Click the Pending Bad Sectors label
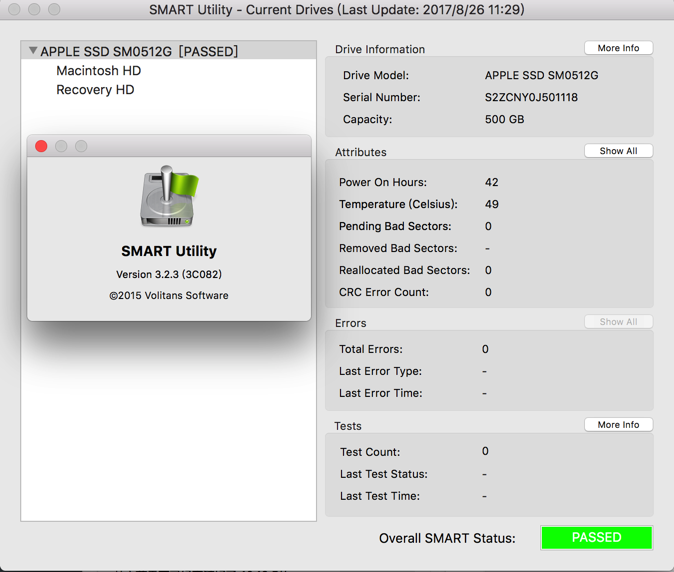Viewport: 674px width, 572px height. click(x=395, y=226)
